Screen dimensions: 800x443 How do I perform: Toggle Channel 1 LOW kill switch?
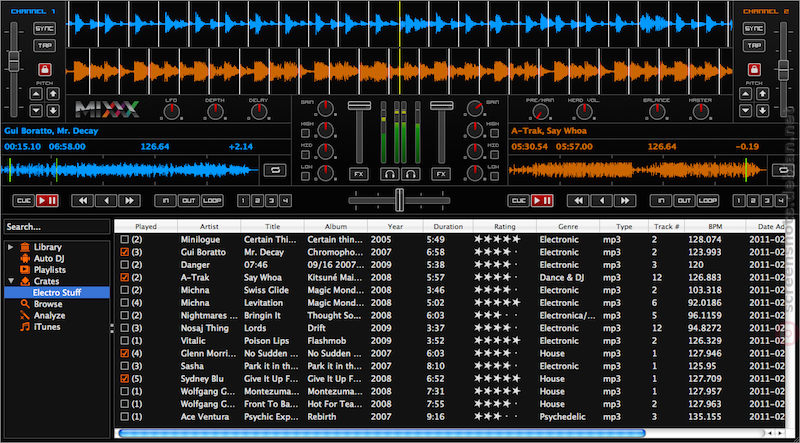pos(305,176)
